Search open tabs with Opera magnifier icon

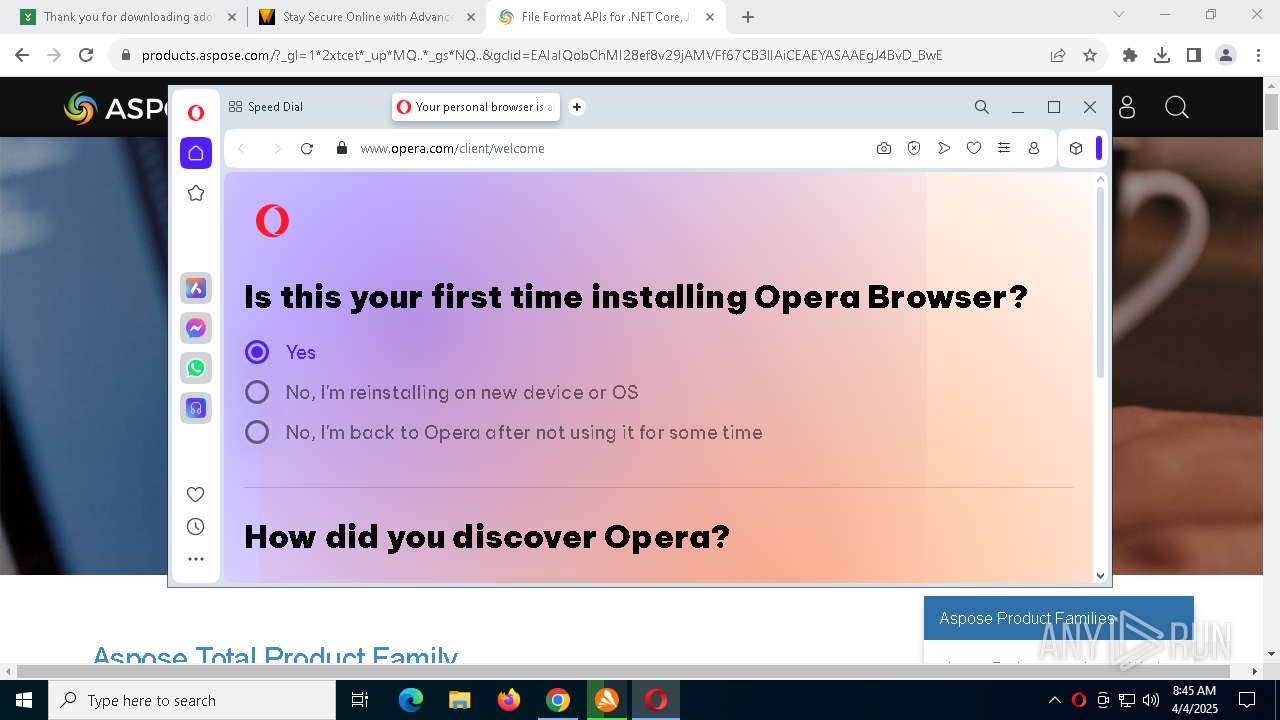coord(982,107)
